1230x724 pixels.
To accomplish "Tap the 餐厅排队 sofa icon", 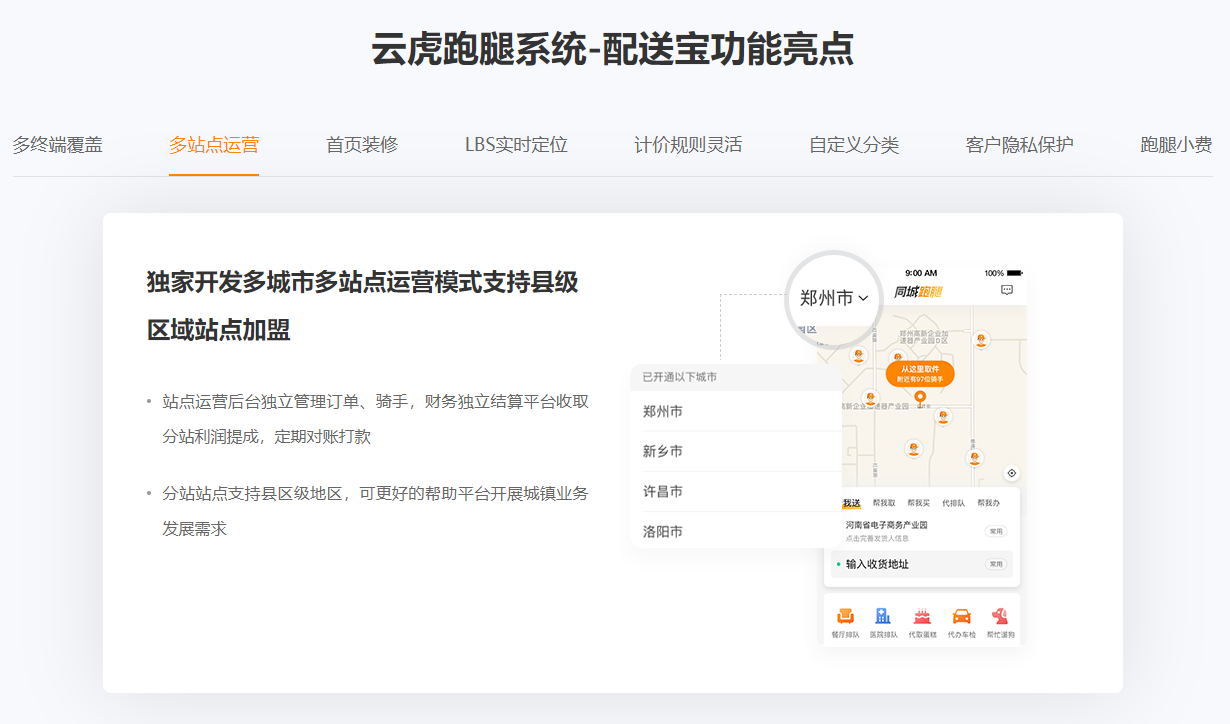I will coord(845,617).
